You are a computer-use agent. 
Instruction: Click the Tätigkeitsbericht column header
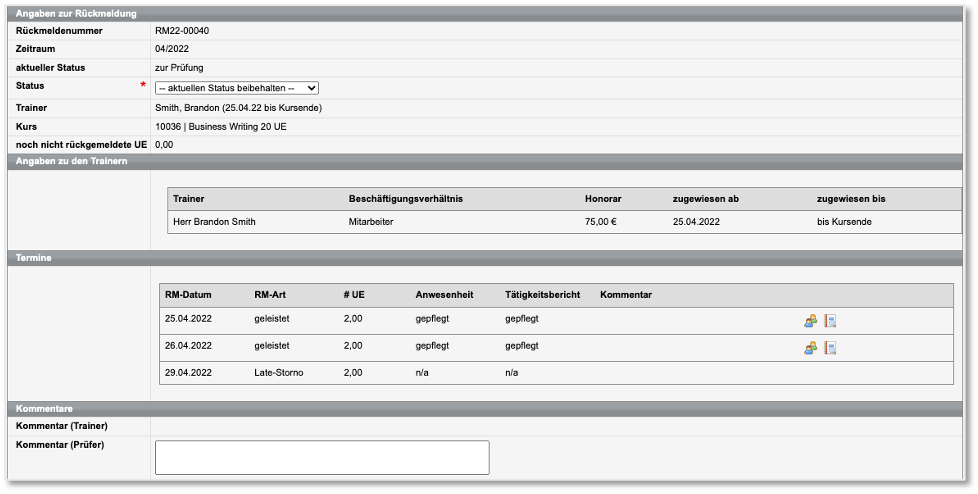[x=542, y=295]
